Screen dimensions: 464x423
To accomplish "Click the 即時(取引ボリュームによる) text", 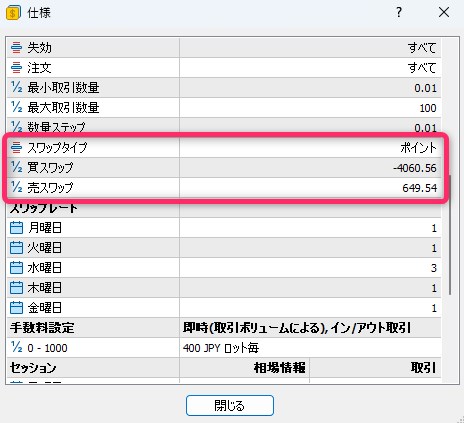I will (x=254, y=328).
